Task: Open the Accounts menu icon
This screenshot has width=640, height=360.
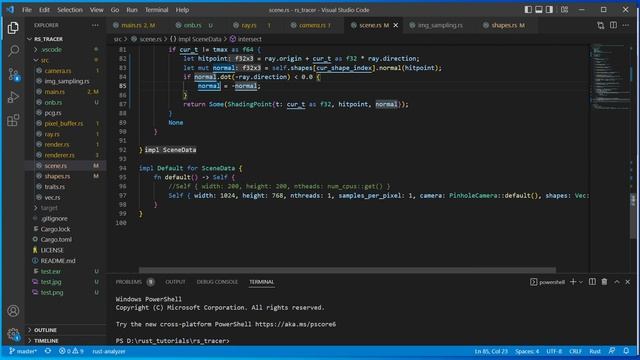Action: pyautogui.click(x=13, y=311)
